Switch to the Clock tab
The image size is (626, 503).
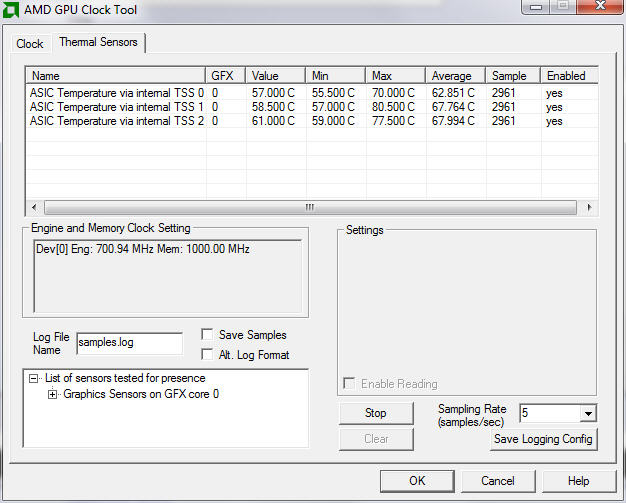point(30,44)
